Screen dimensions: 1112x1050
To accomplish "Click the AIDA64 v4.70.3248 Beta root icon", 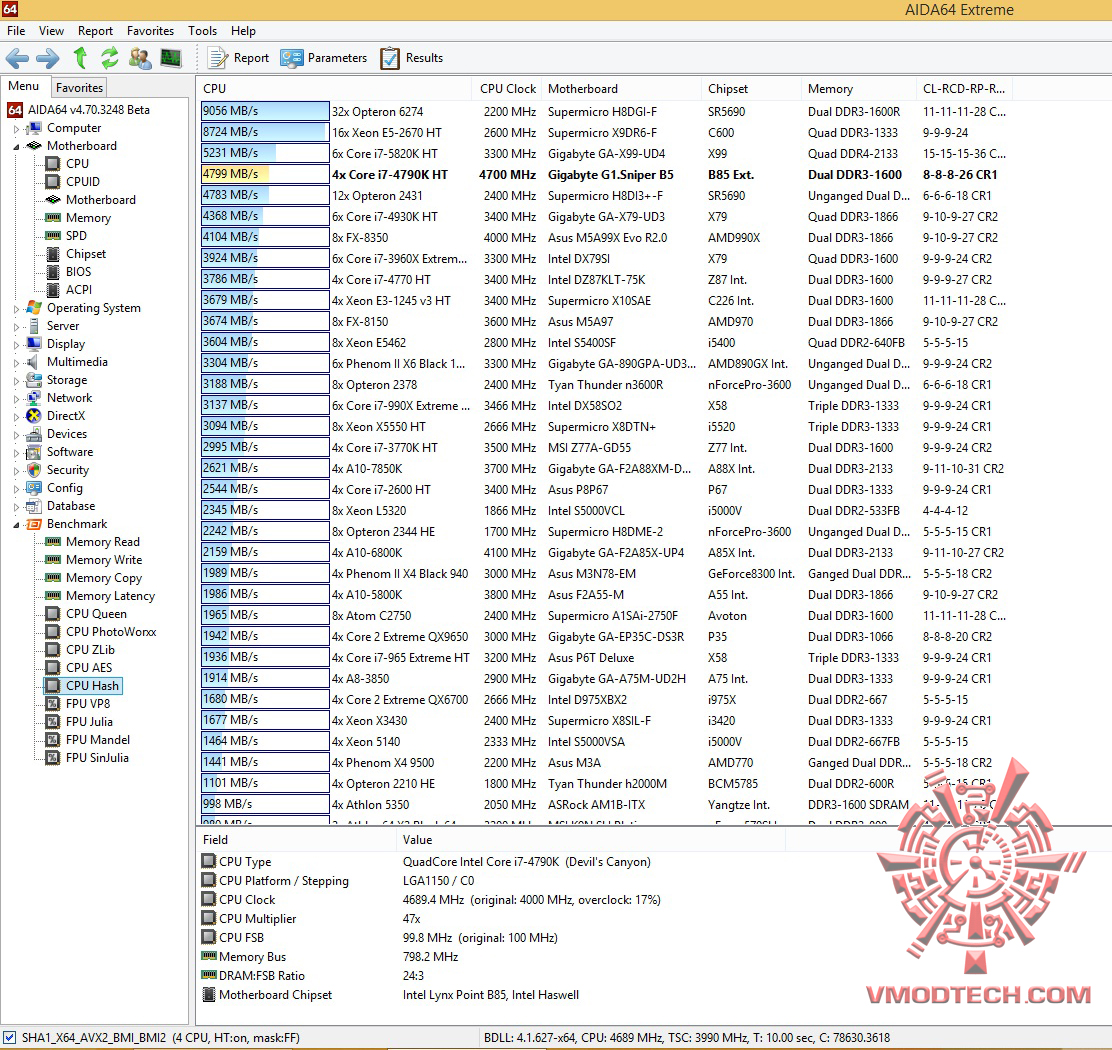I will click(15, 110).
